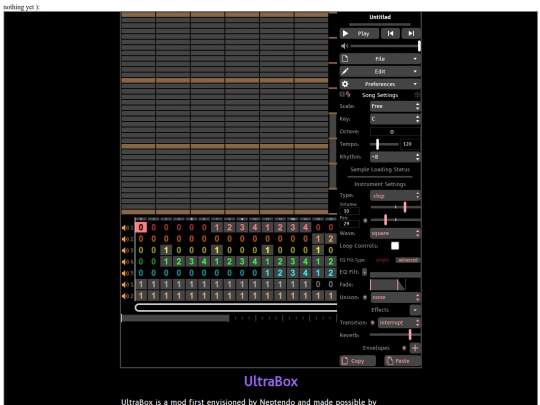Image resolution: width=540 pixels, height=405 pixels.
Task: Open the Scale dropdown set to Free
Action: (x=395, y=106)
